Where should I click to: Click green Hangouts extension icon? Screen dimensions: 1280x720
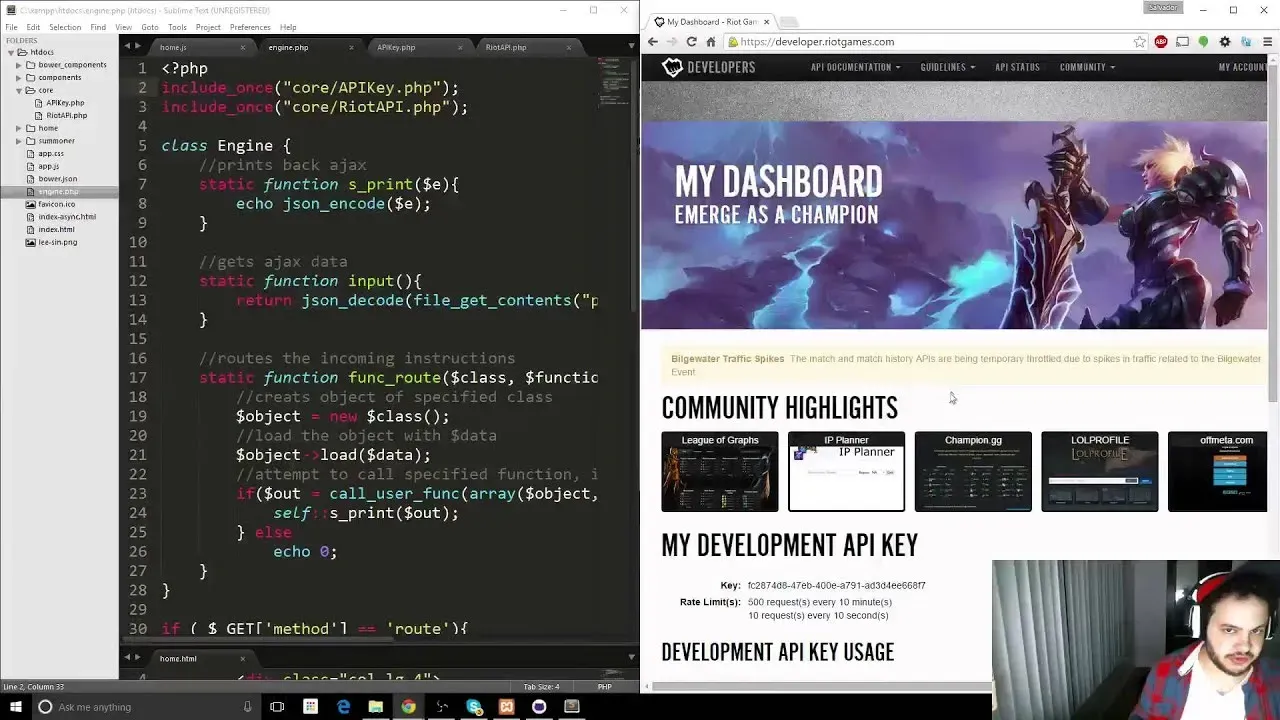(1203, 42)
